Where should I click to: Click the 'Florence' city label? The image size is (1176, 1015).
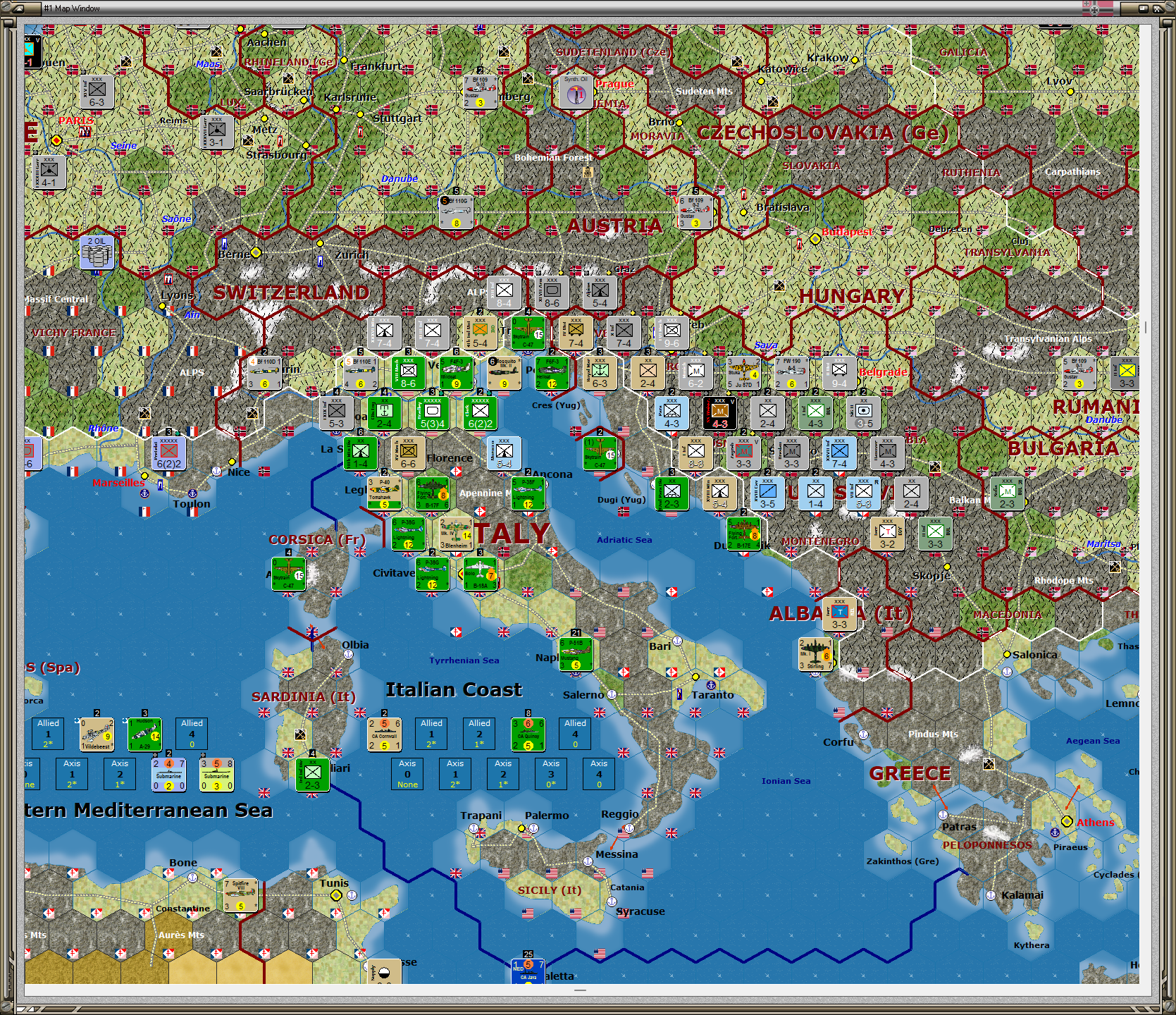point(450,458)
